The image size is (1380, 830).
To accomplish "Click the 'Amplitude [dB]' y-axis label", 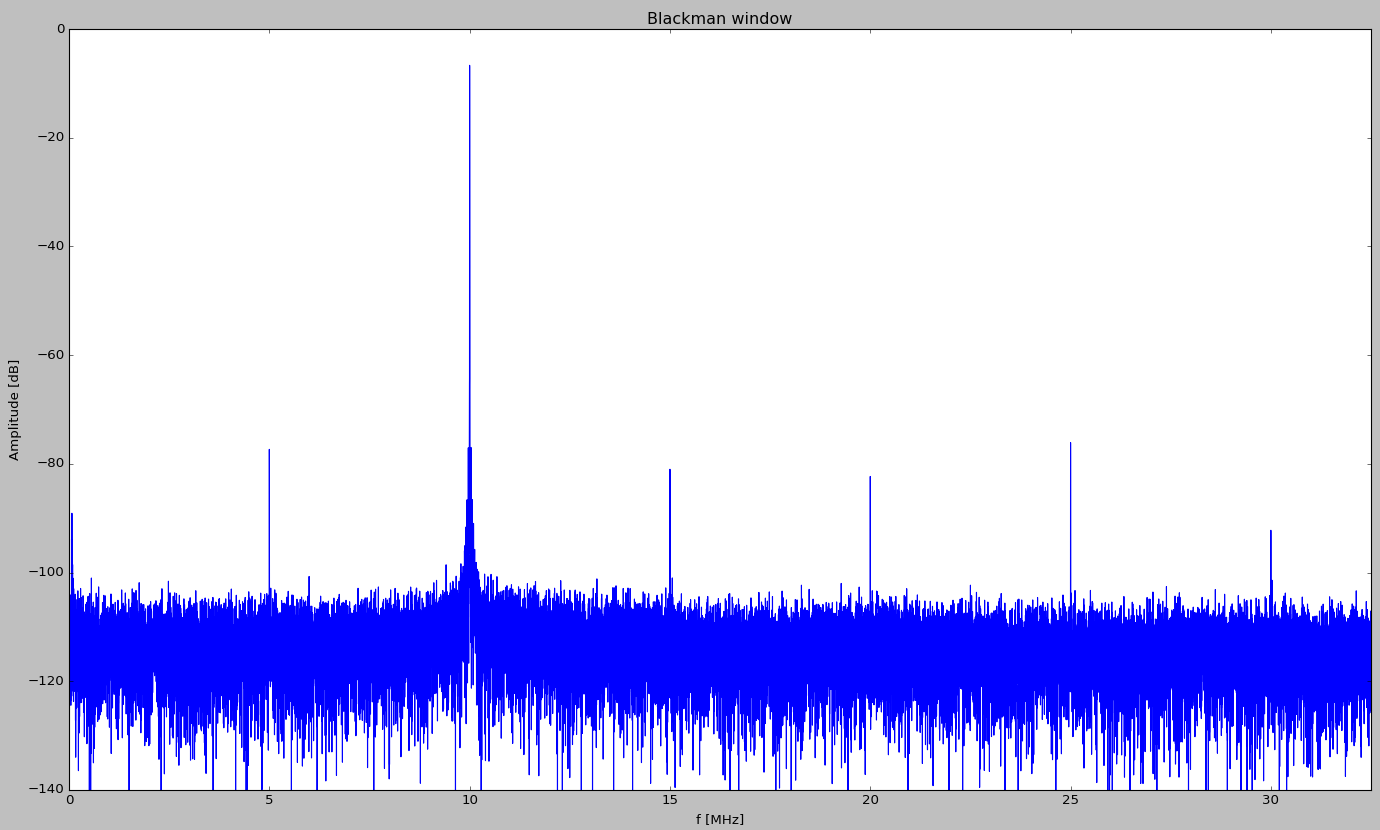I will (14, 410).
